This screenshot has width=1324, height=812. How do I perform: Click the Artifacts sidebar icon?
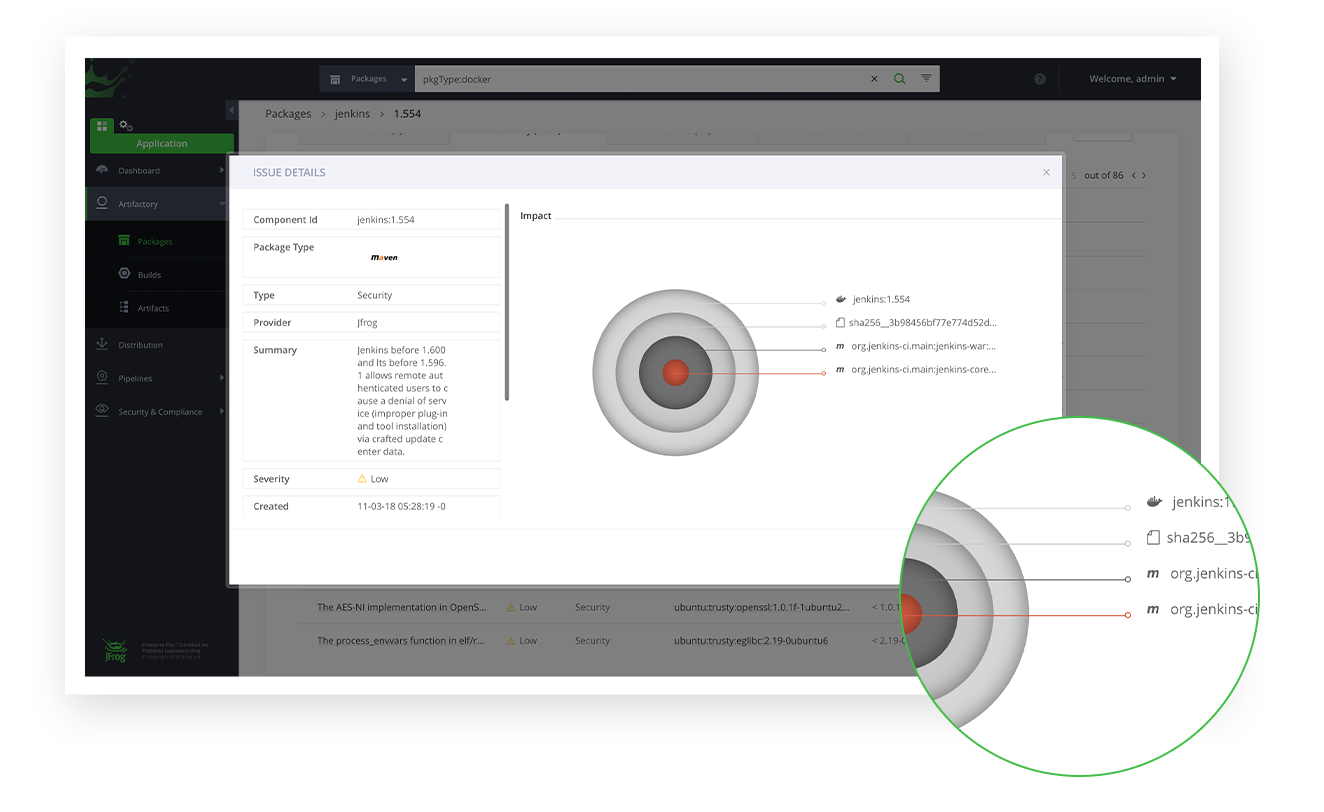124,308
